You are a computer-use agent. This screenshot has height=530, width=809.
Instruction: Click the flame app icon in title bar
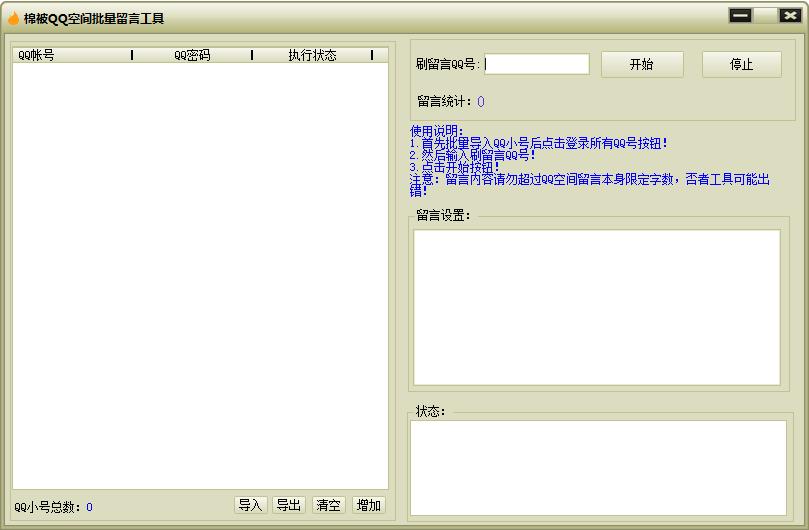tap(13, 18)
